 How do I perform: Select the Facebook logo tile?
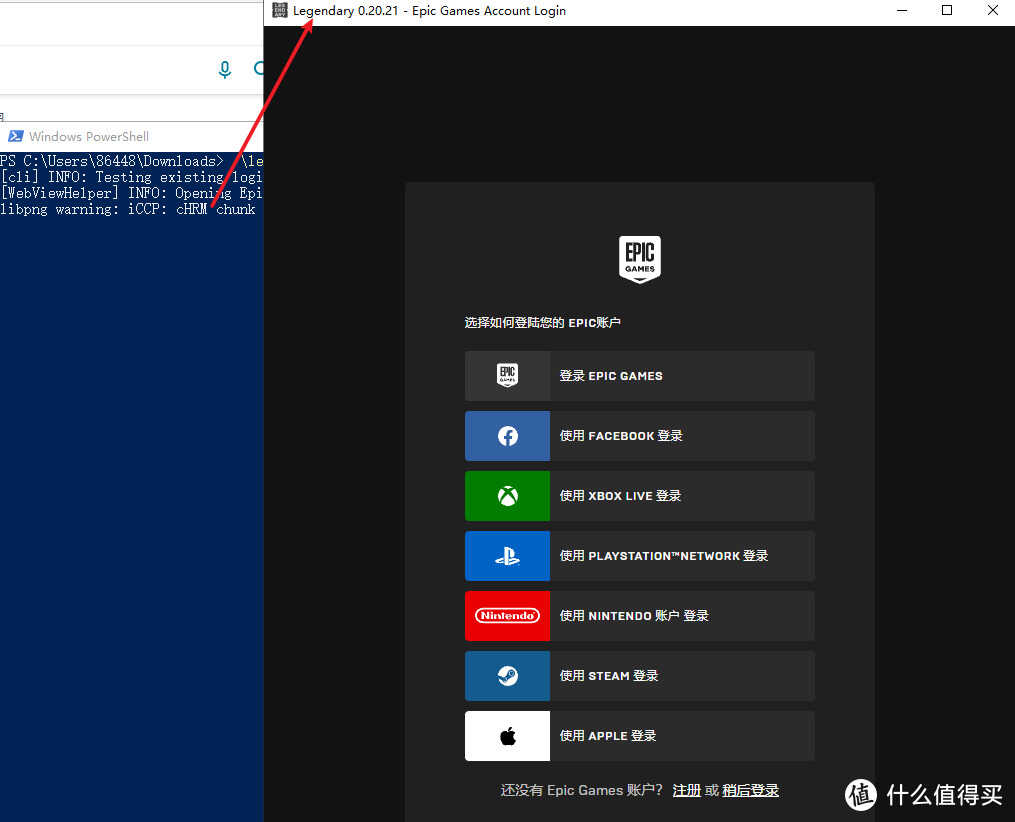[508, 436]
